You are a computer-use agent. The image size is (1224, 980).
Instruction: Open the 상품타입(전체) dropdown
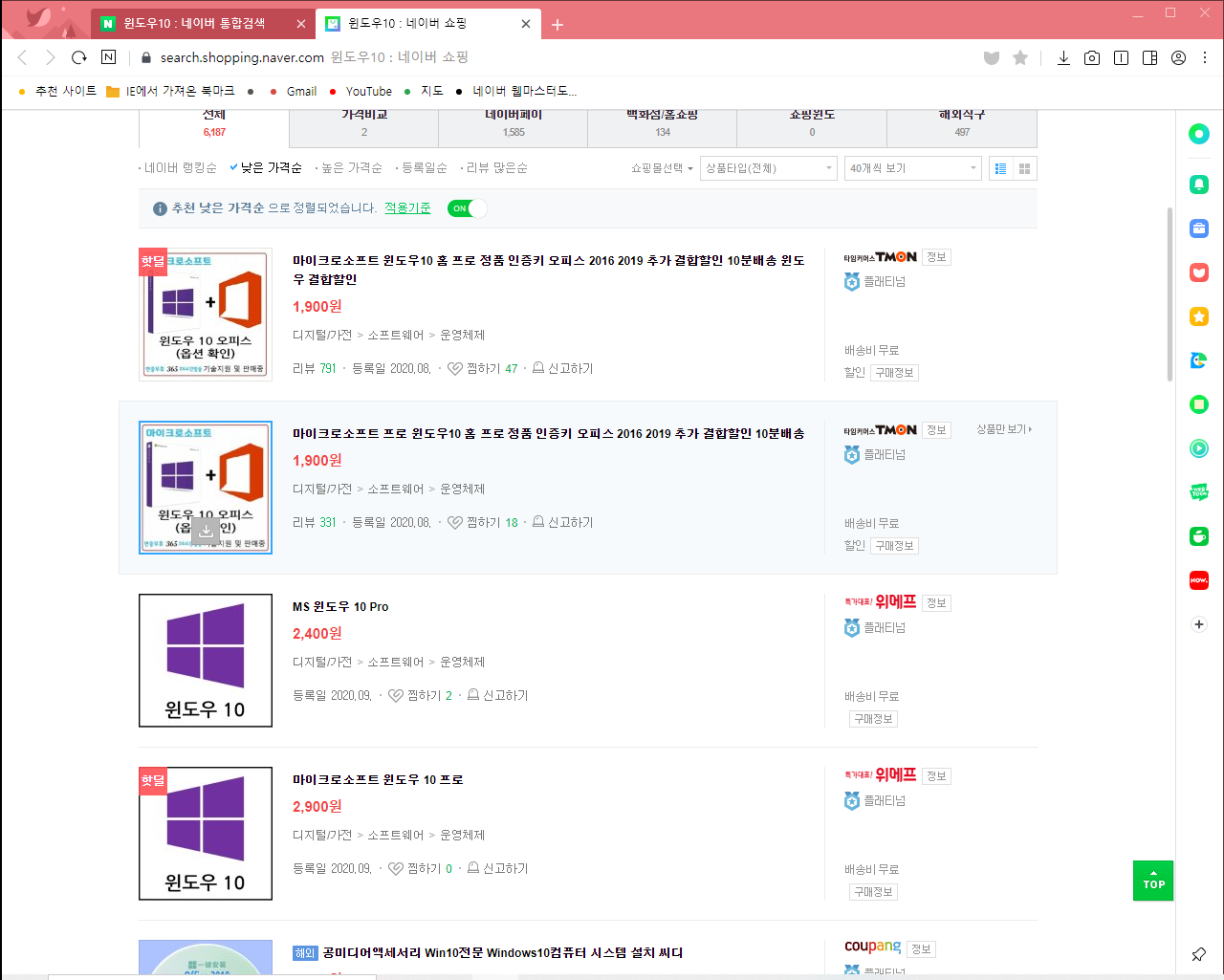[769, 168]
